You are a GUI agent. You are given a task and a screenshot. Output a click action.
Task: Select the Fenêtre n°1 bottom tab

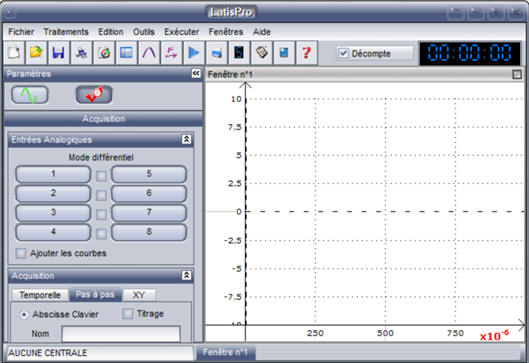(x=225, y=353)
